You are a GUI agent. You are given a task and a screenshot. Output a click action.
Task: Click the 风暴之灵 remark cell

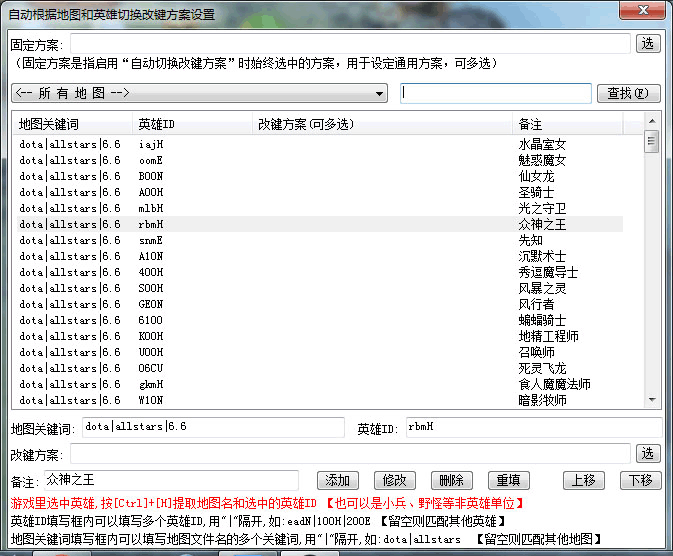click(x=542, y=288)
